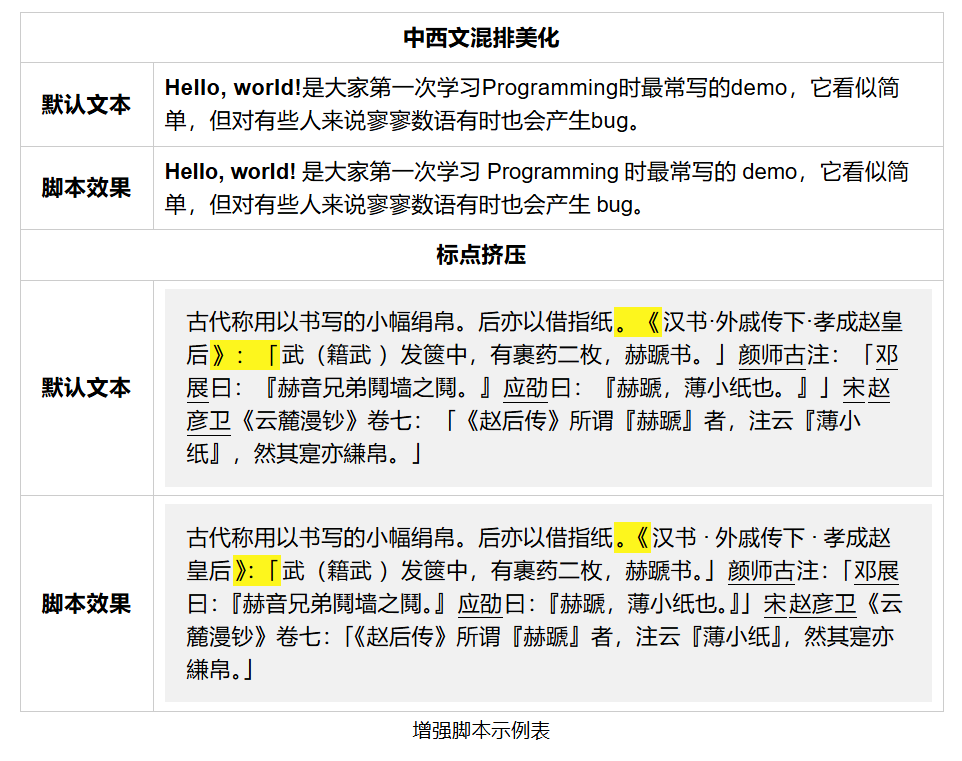Click the 增强脚本示例表 caption below the table
This screenshot has width=962, height=761.
pyautogui.click(x=481, y=731)
